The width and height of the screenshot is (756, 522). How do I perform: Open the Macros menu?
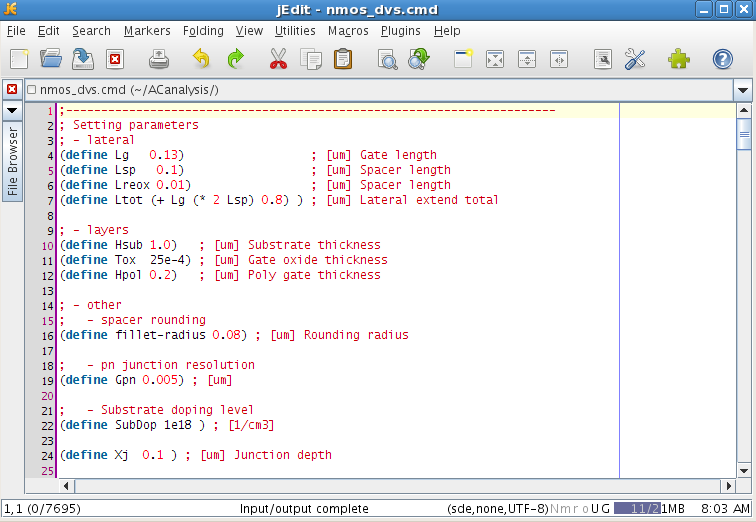[348, 31]
